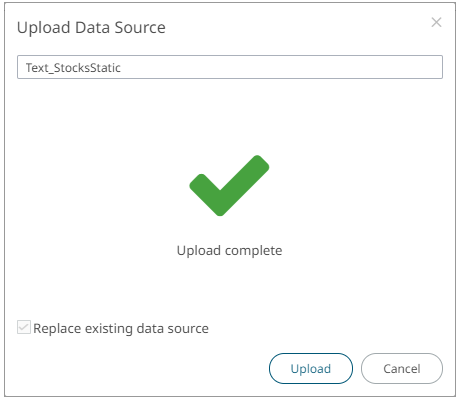Viewport: 458px width, 398px height.
Task: Click the small tick inside the checkbox
Action: 24,327
